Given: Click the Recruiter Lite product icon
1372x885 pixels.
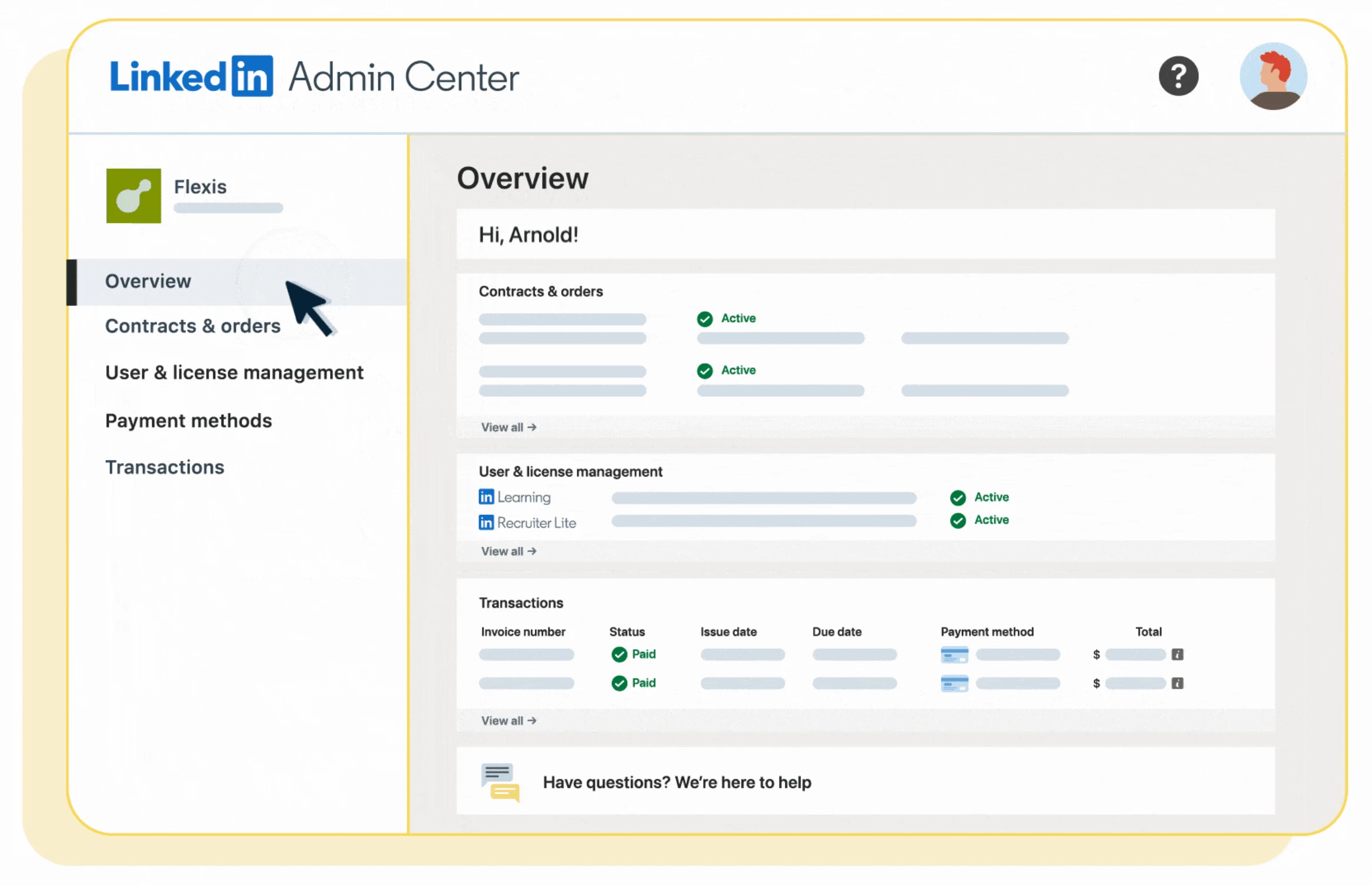Looking at the screenshot, I should click(486, 523).
